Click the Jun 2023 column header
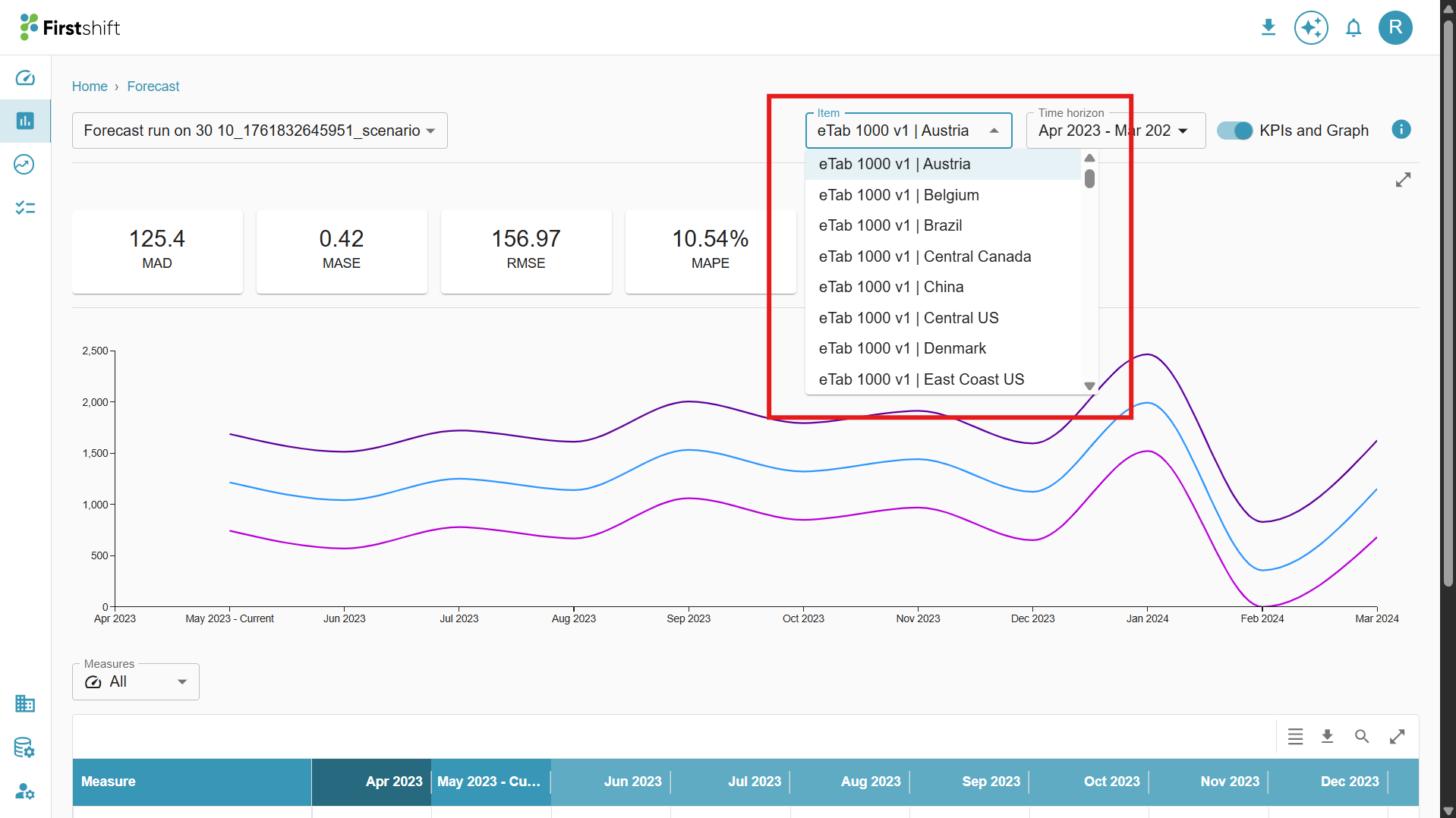Viewport: 1456px width, 818px height. click(x=611, y=782)
